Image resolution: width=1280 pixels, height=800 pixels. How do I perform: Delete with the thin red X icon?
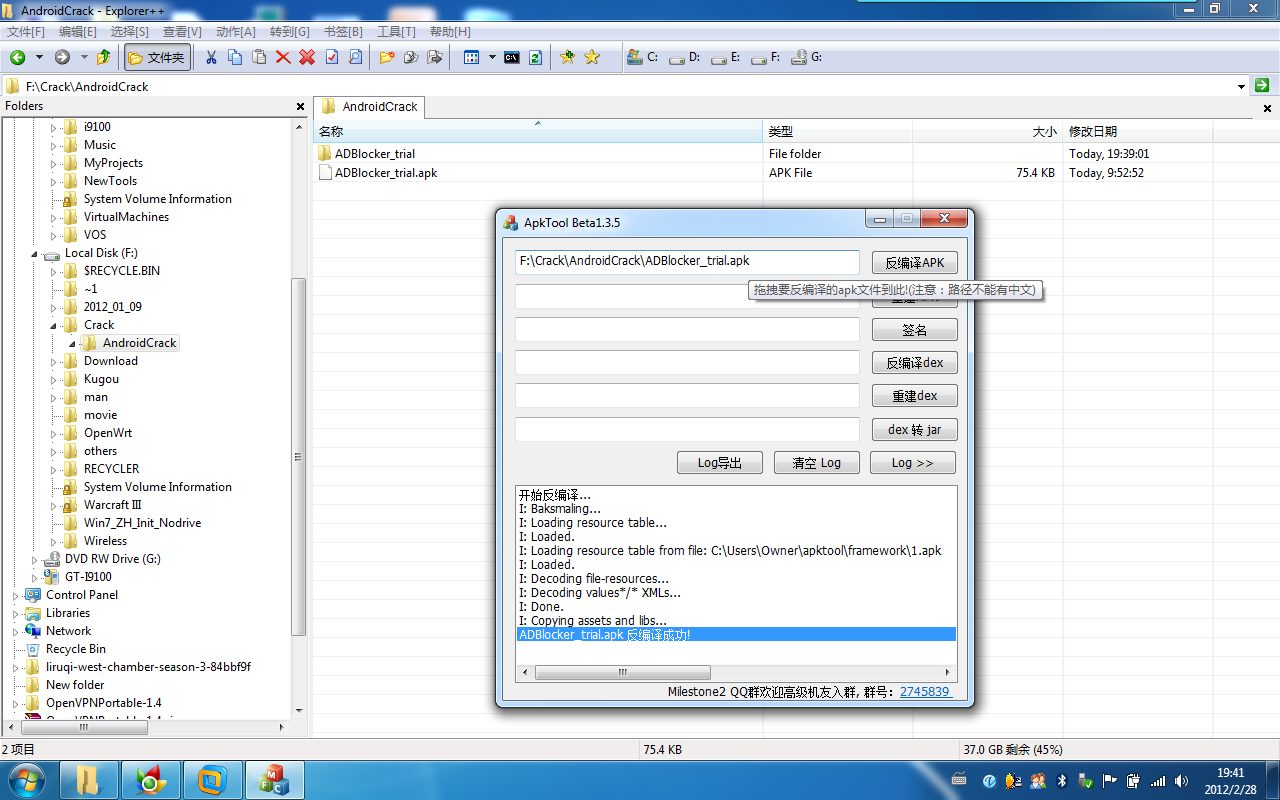pos(283,58)
